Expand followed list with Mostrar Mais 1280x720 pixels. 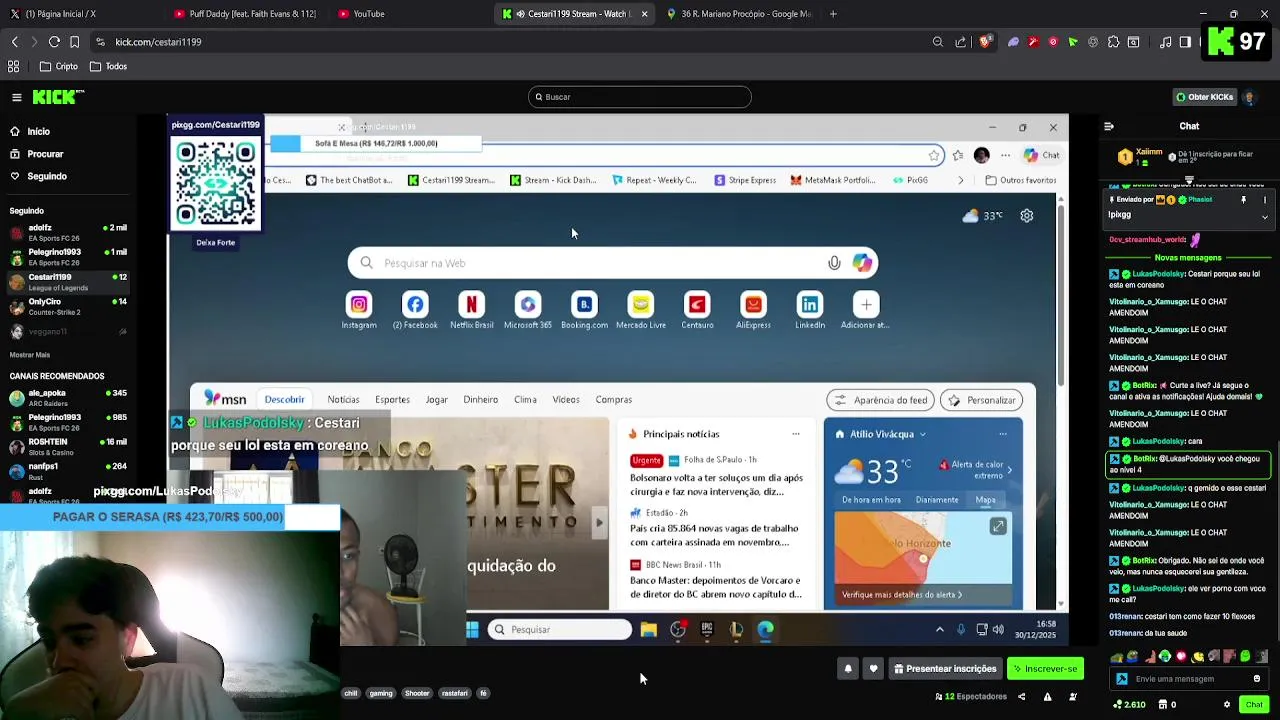coord(30,355)
